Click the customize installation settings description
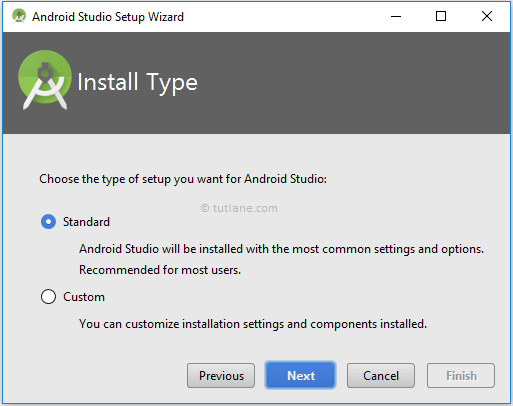Viewport: 513px width, 406px height. (253, 324)
